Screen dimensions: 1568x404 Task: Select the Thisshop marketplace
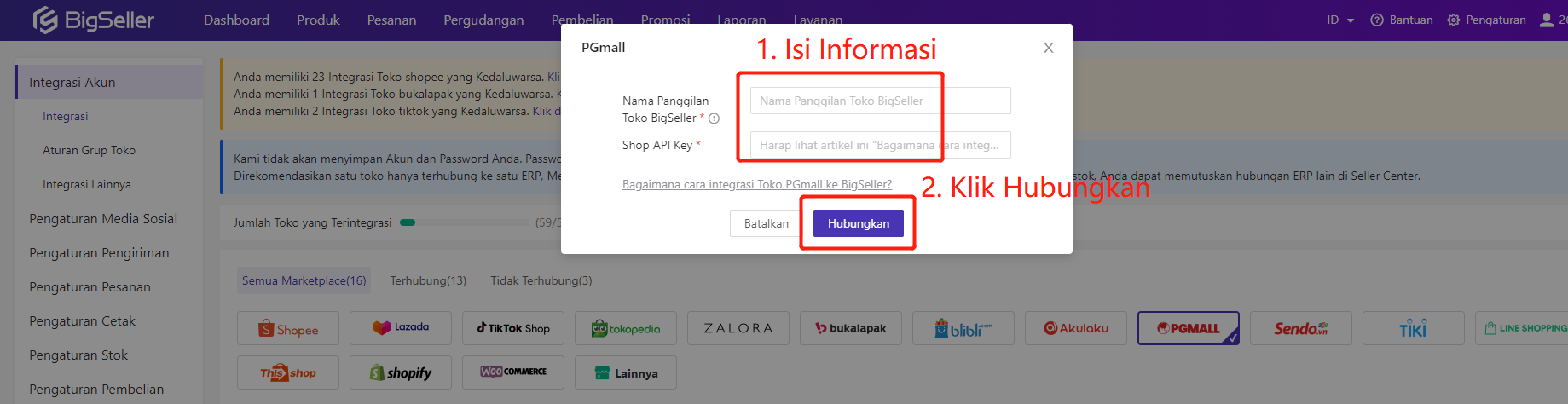point(288,372)
